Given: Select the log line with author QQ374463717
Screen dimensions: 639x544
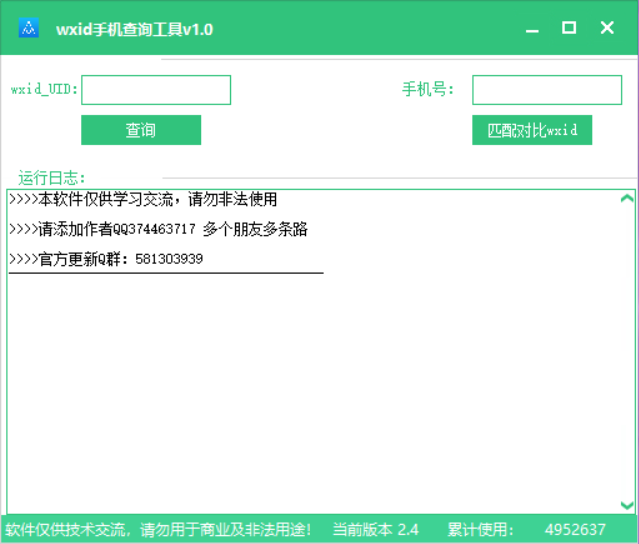Looking at the screenshot, I should click(x=158, y=230).
